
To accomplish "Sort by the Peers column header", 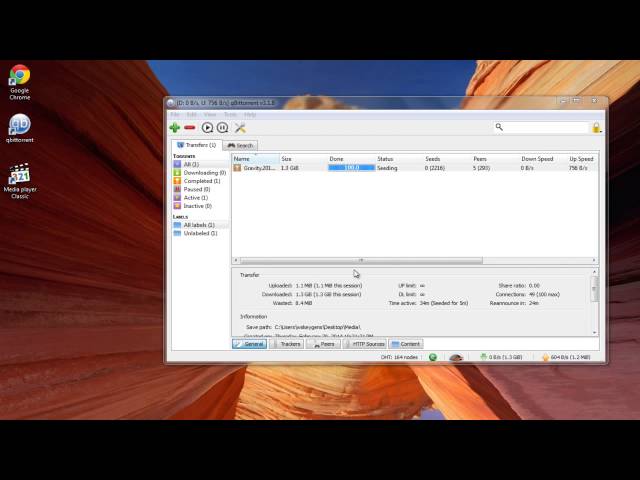I will (495, 159).
